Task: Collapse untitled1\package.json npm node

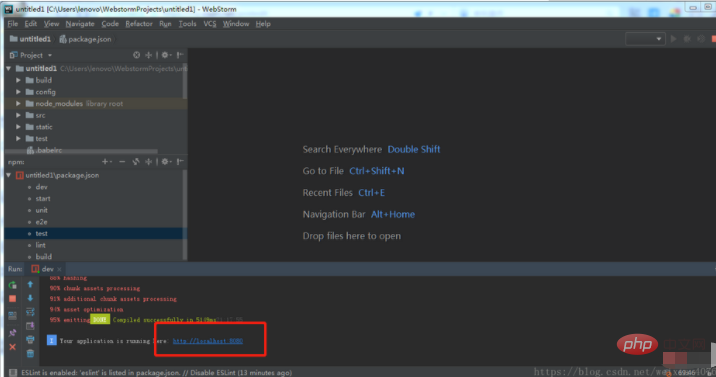Action: 8,175
